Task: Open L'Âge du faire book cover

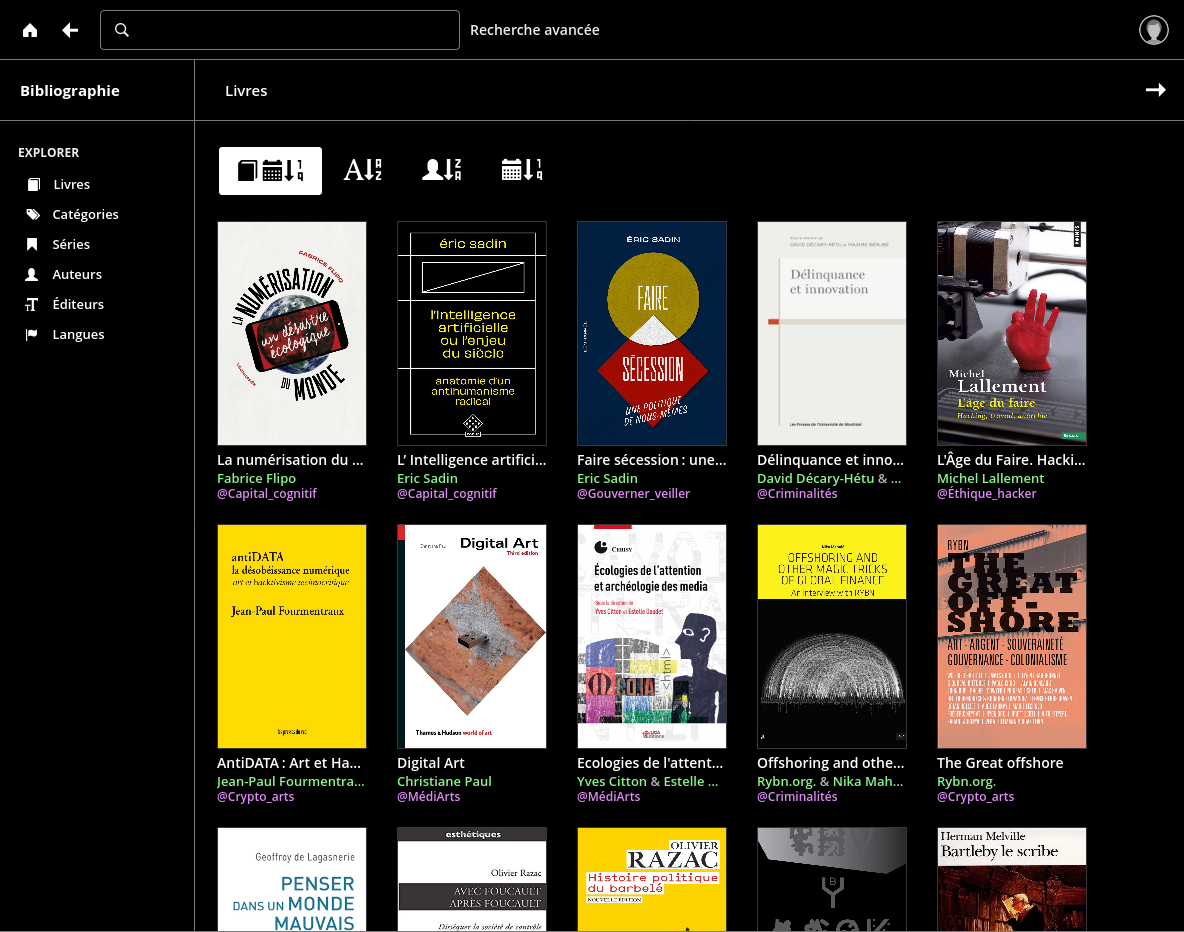Action: [1012, 333]
